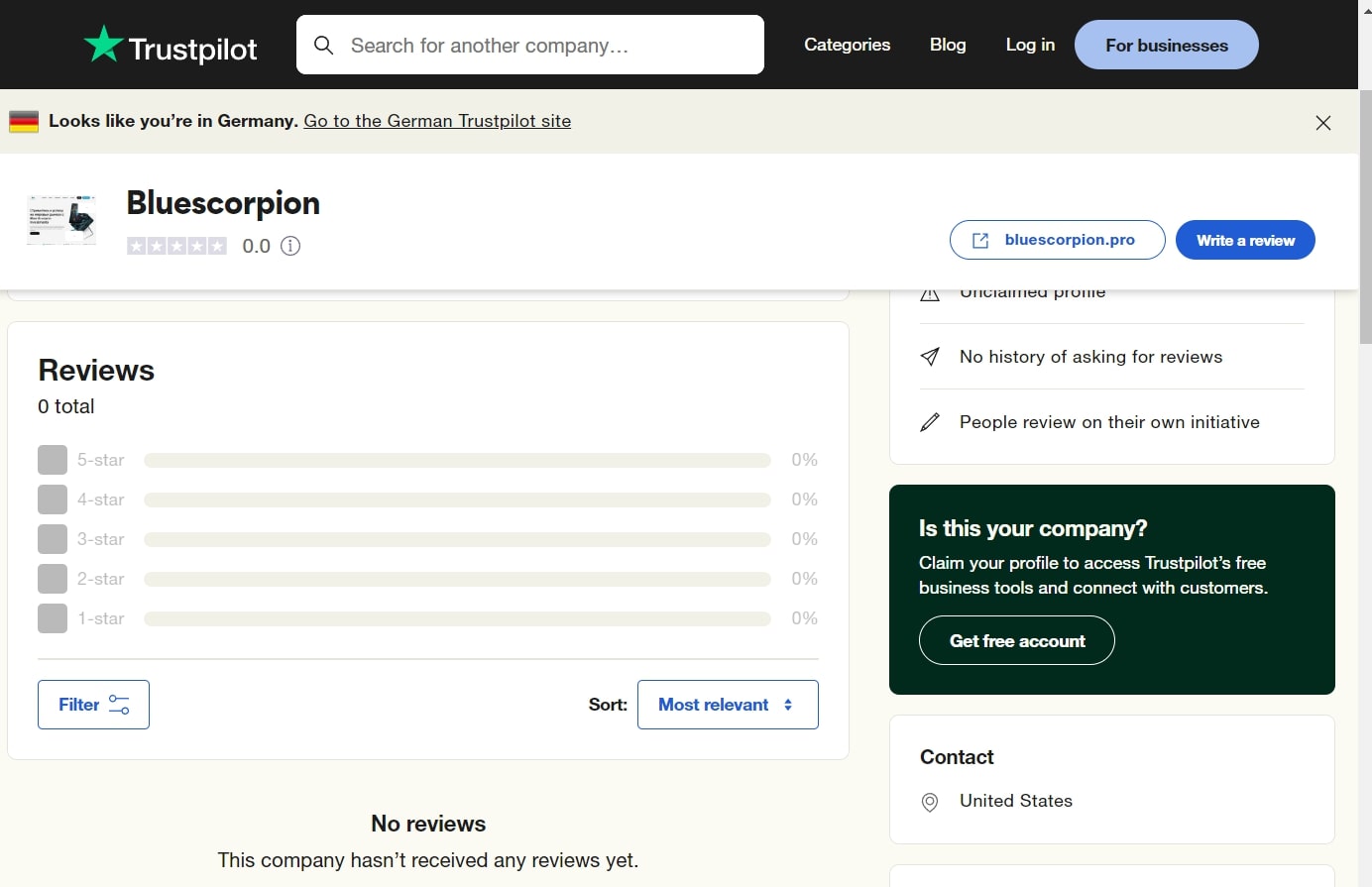Check the 5-star filter checkbox

point(53,460)
